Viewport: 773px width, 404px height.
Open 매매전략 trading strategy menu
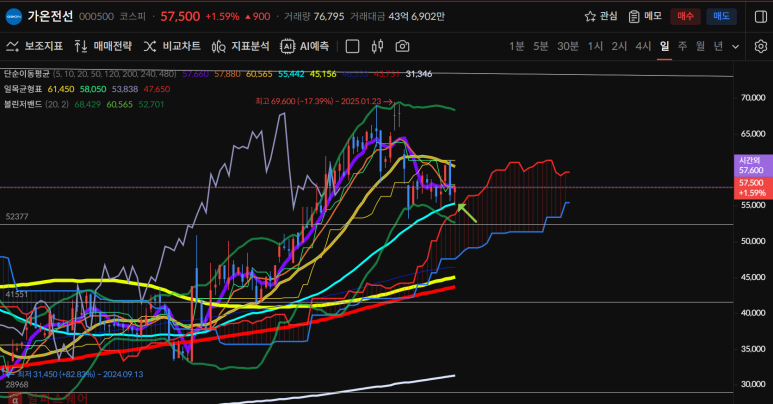pos(103,46)
